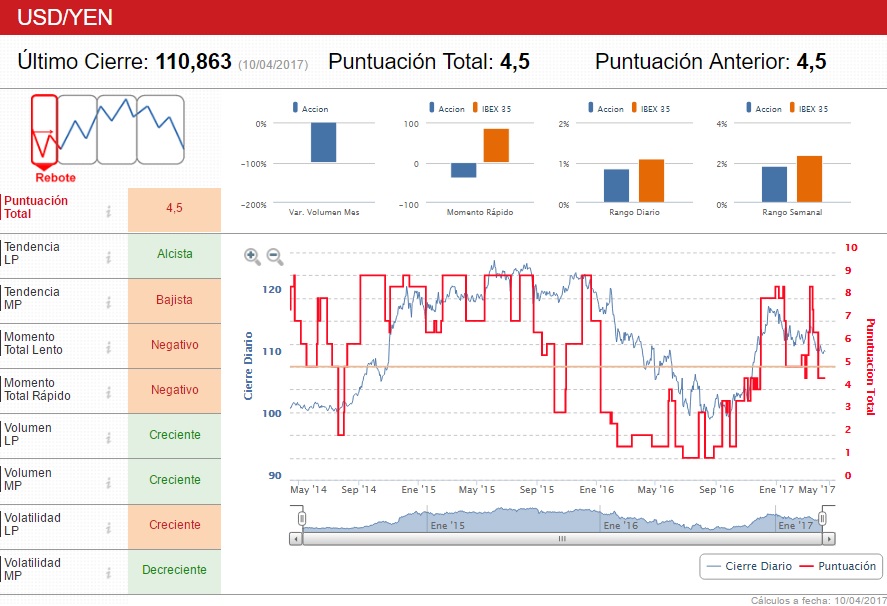
Task: Click orange IBEX 35 bar in Momento Rápido
Action: click(x=496, y=145)
